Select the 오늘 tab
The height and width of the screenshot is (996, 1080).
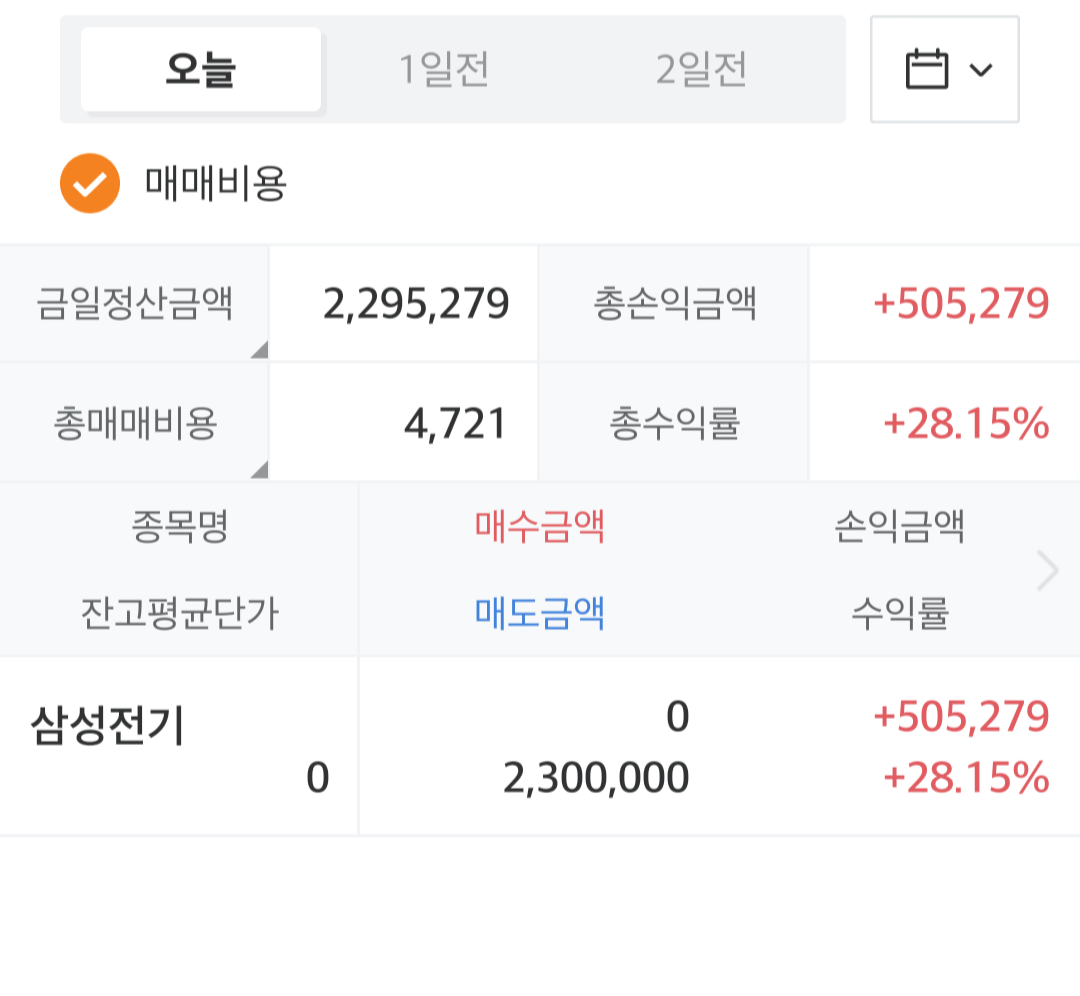pos(201,70)
